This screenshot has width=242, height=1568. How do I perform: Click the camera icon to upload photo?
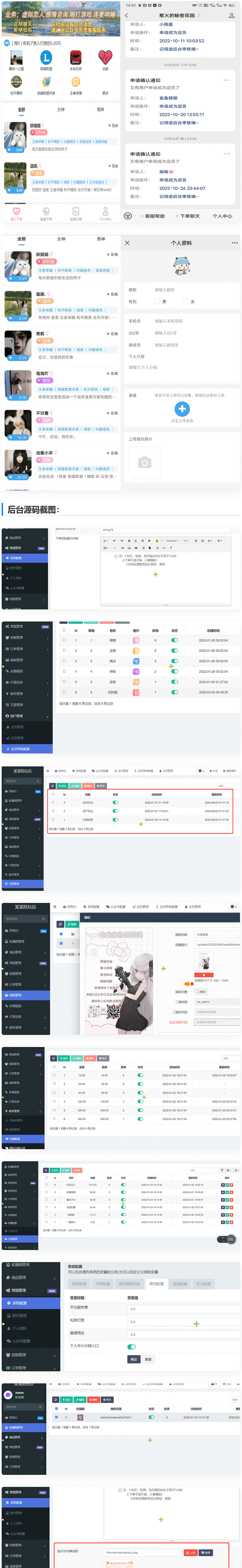145,463
